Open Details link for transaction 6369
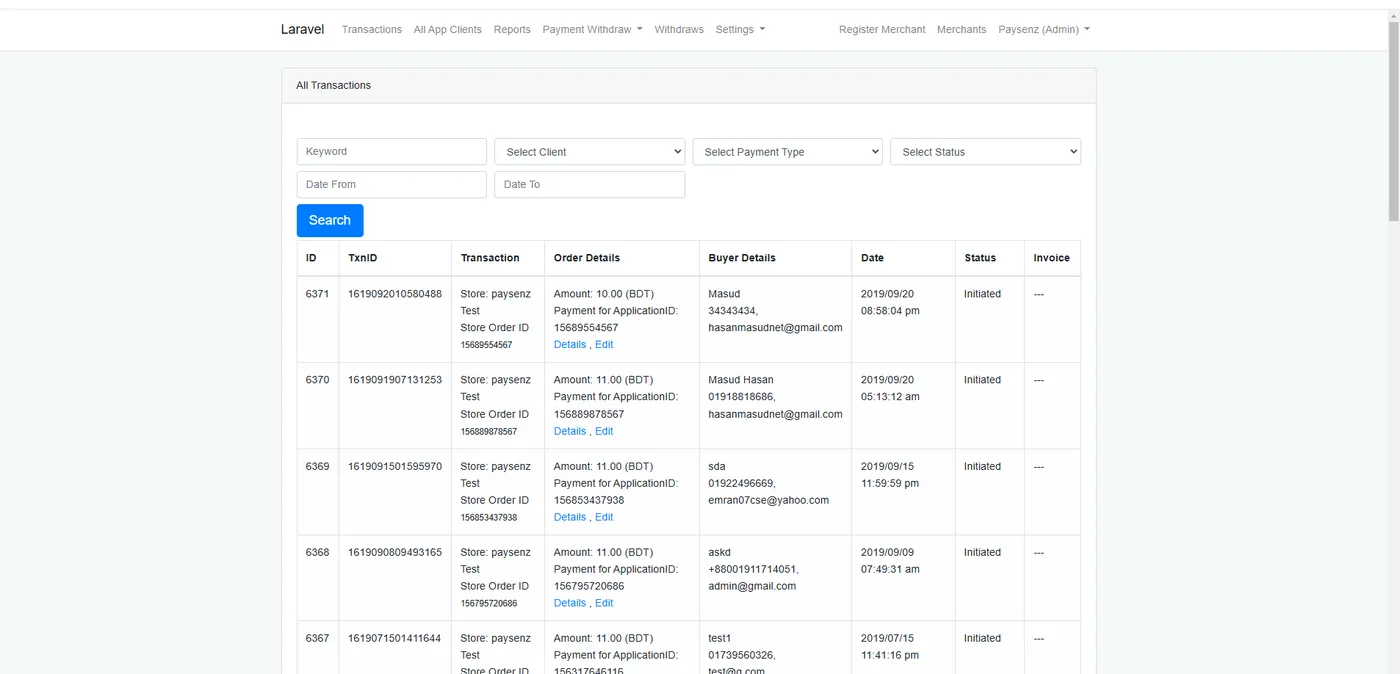This screenshot has width=1400, height=674. [x=570, y=517]
